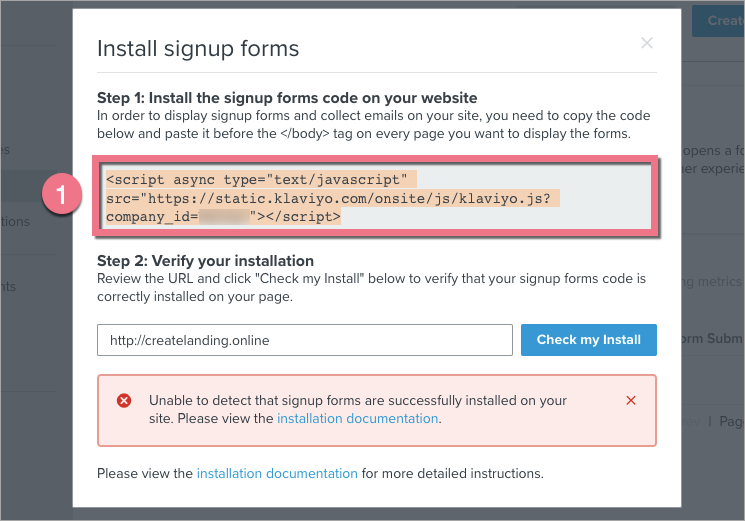Open installation documentation link at dialog bottom
This screenshot has width=745, height=521.
coord(277,473)
